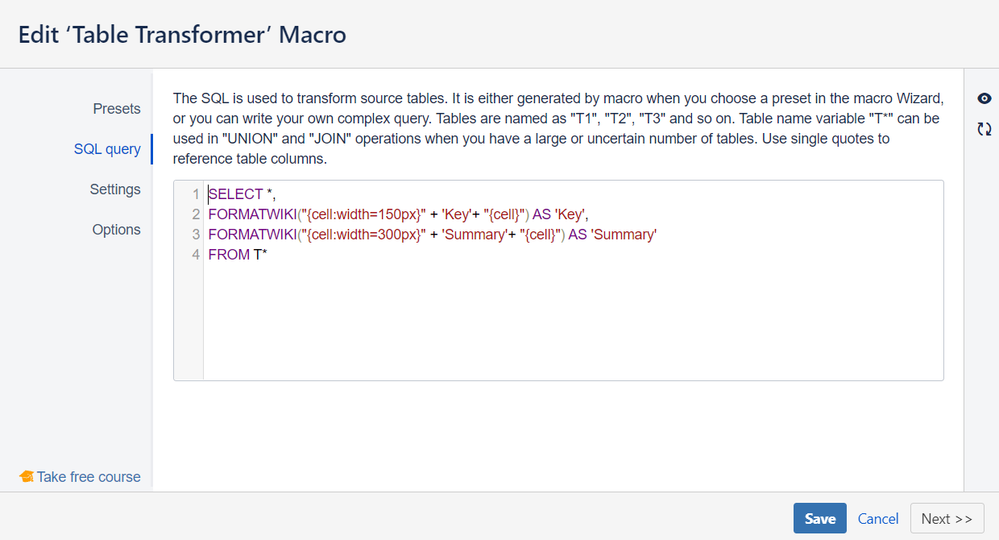The image size is (999, 540).
Task: Open the Presets tab
Action: (117, 109)
